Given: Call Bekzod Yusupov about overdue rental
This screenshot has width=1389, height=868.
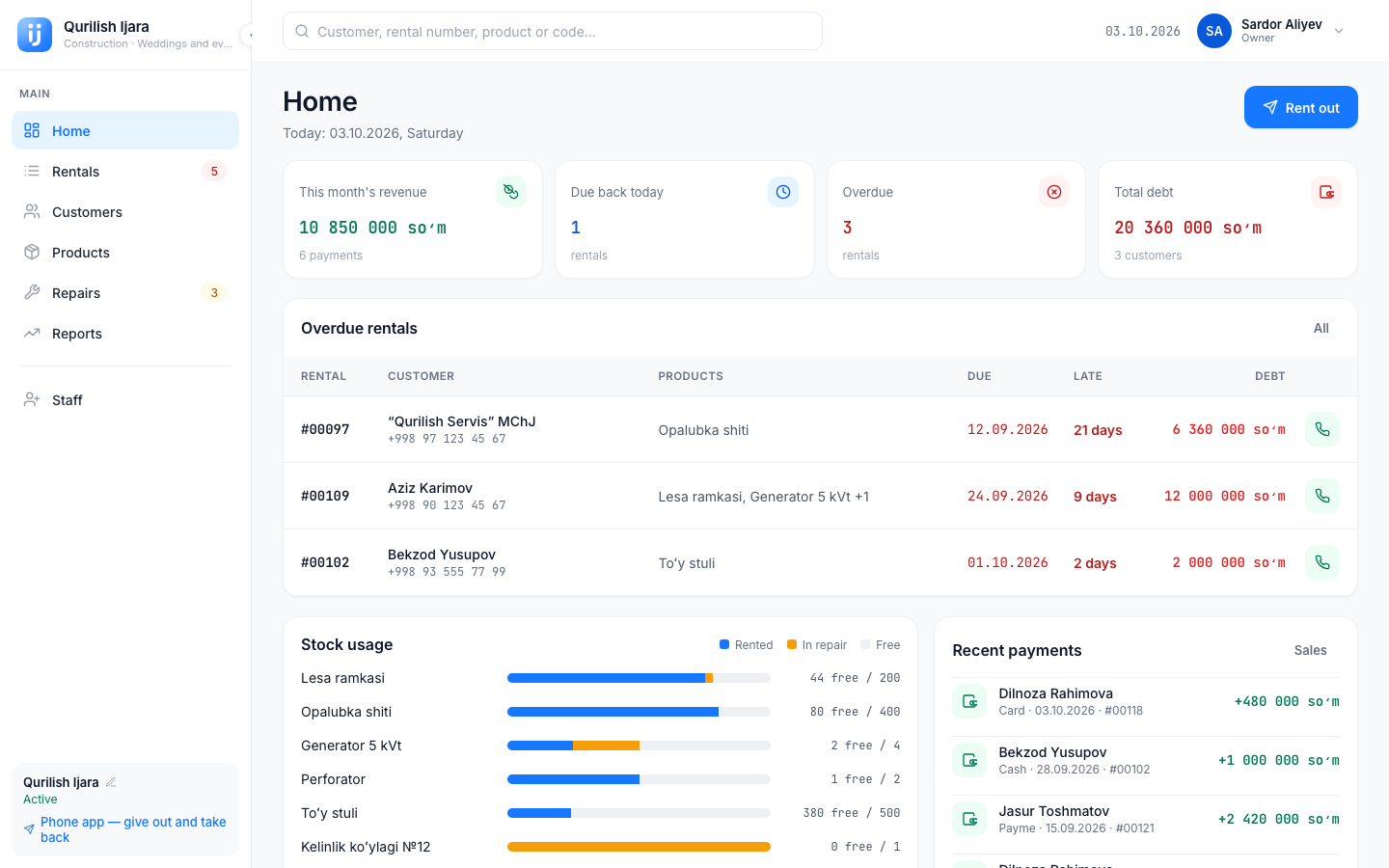Looking at the screenshot, I should [x=1321, y=562].
